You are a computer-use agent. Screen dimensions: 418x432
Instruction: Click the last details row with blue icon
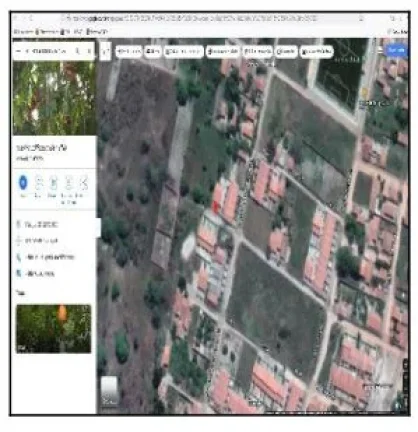pyautogui.click(x=53, y=274)
